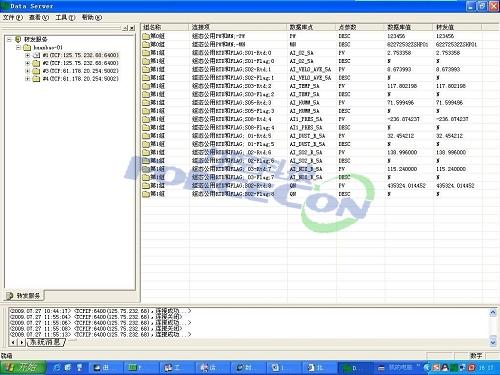Click folder icon of row valued 435324.014452

(146, 186)
